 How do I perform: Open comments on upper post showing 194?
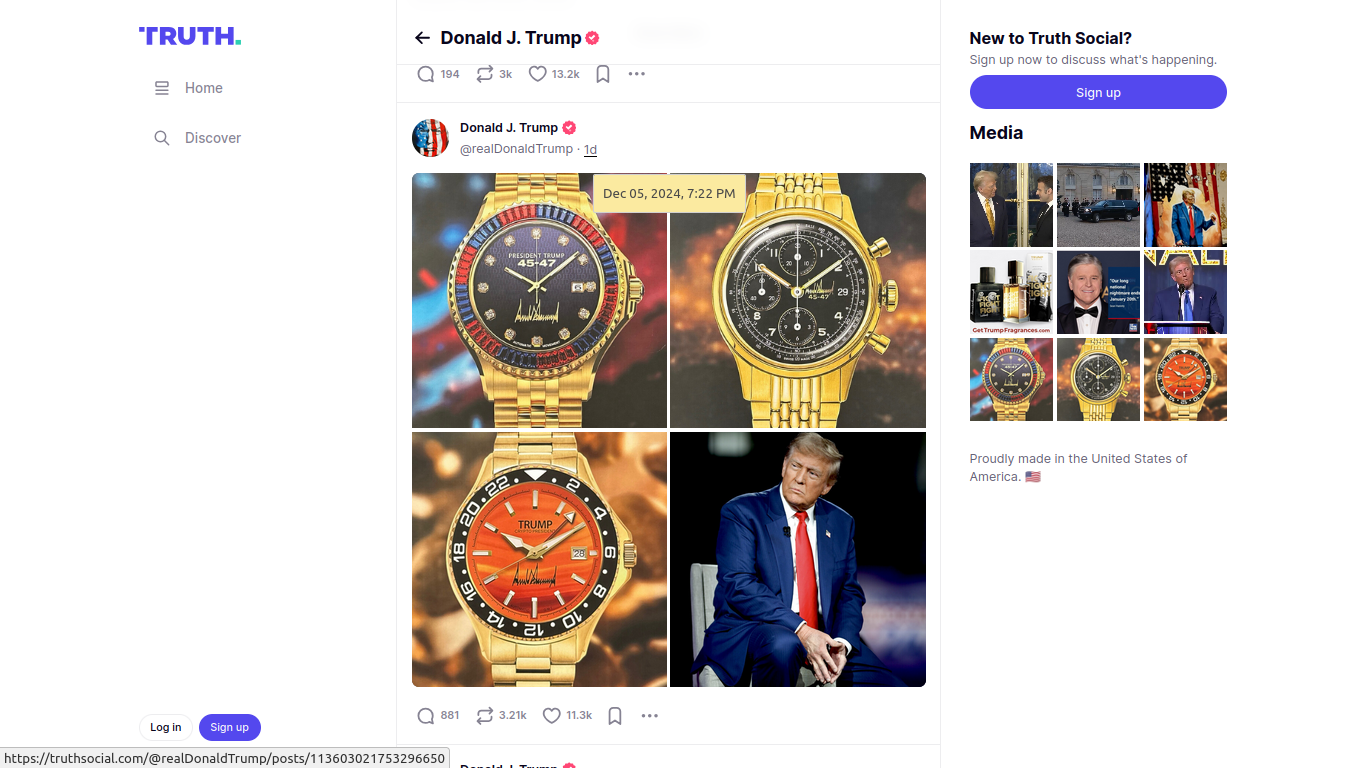tap(437, 74)
